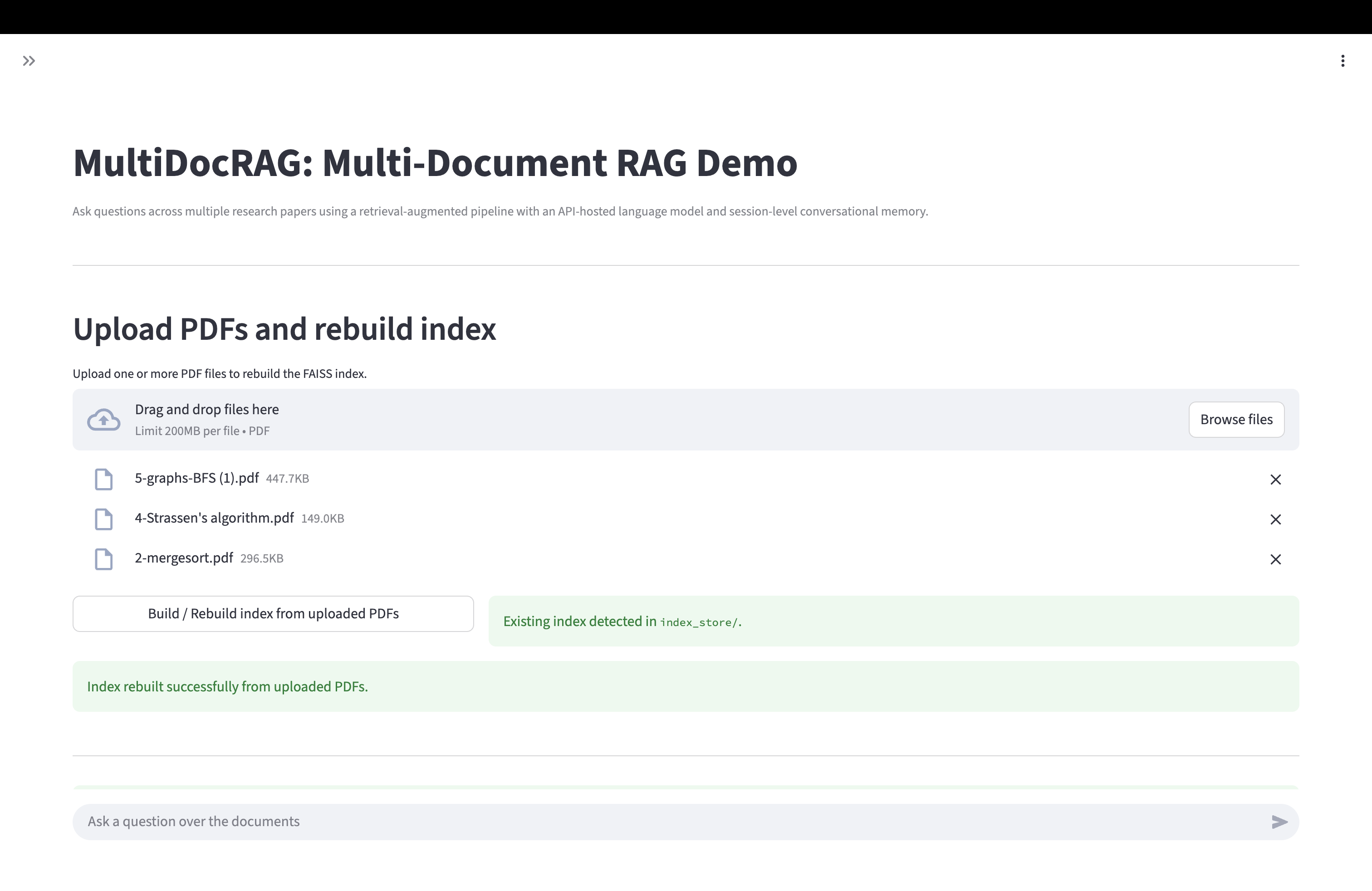Click Build / Rebuild index from uploaded PDFs

tap(273, 614)
